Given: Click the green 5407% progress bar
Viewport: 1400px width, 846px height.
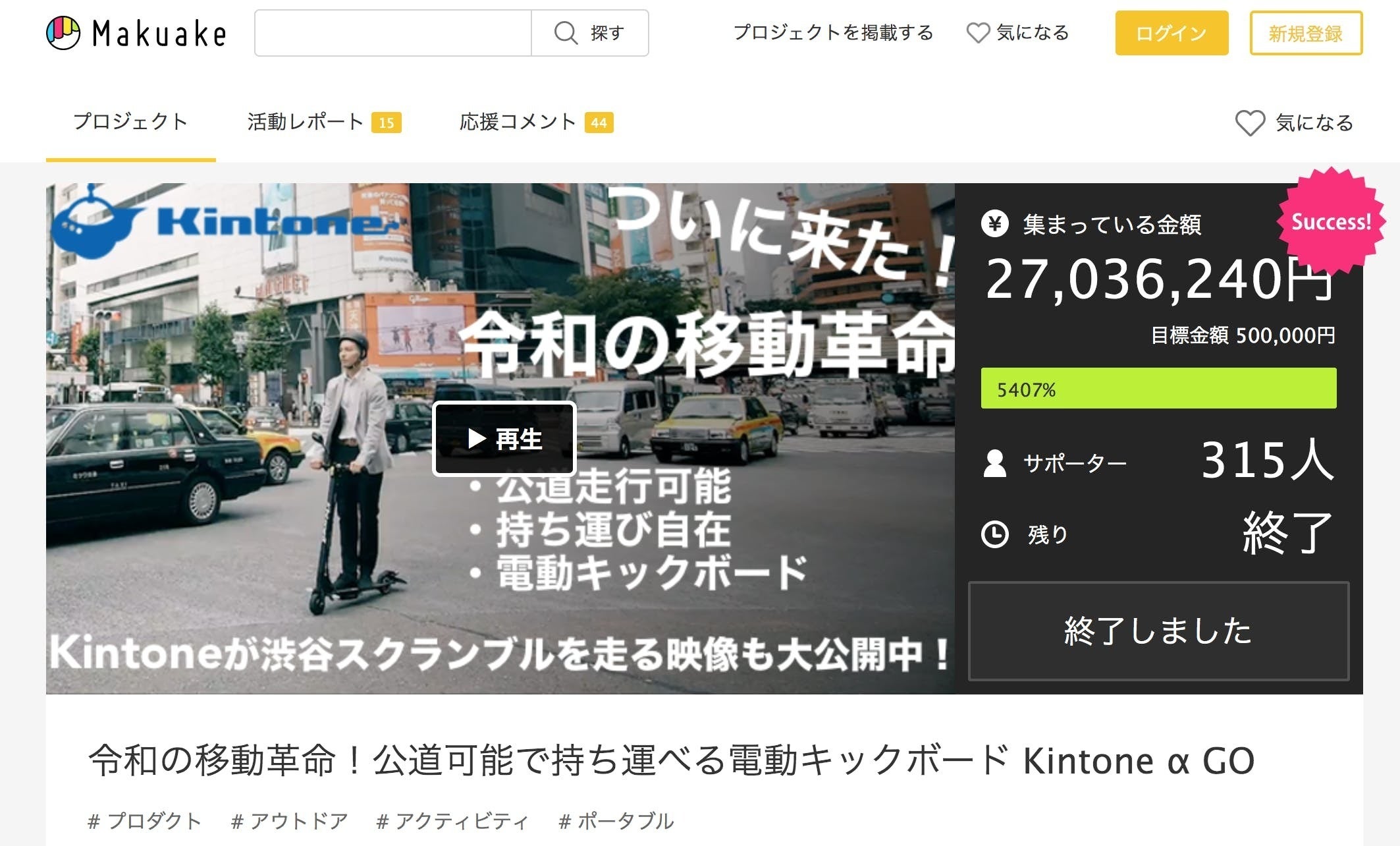Looking at the screenshot, I should 1158,389.
